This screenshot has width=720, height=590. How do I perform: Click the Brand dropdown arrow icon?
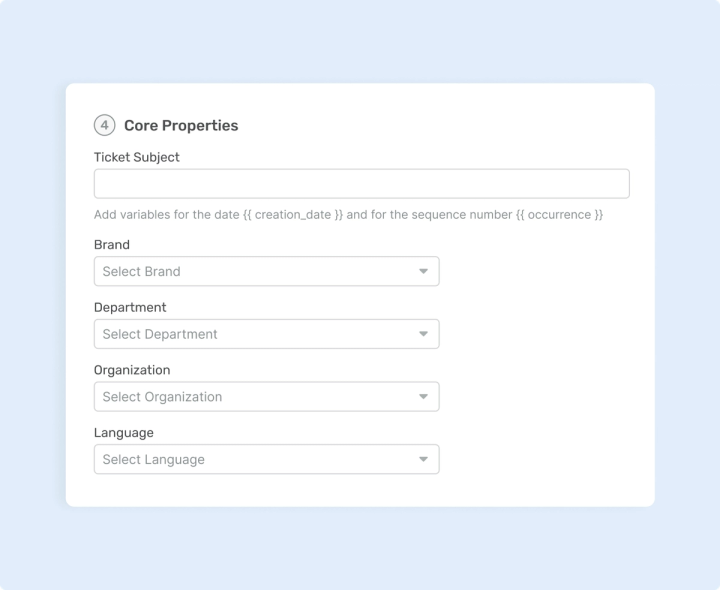(x=423, y=271)
